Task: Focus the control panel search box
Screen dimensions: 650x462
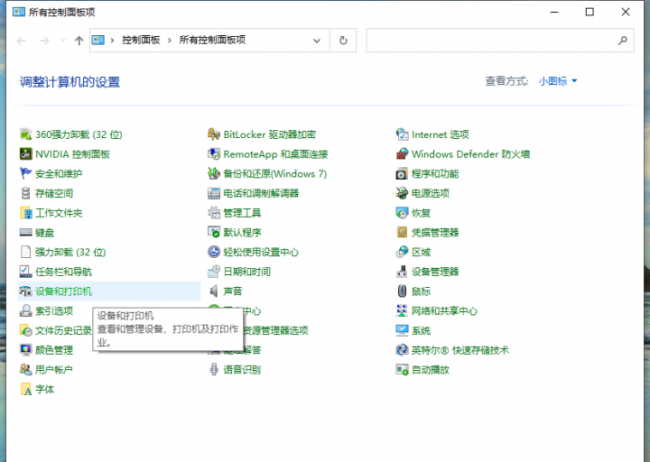Action: [500, 40]
